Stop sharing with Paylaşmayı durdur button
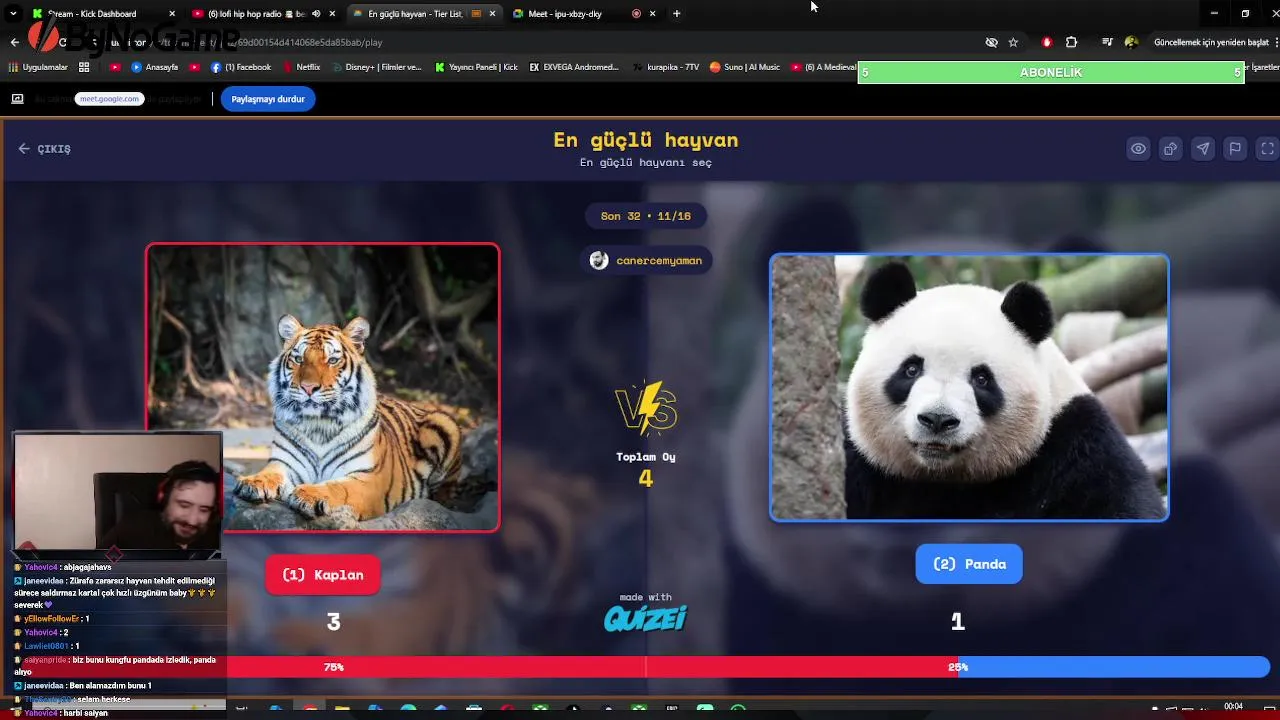The height and width of the screenshot is (720, 1280). [x=268, y=99]
